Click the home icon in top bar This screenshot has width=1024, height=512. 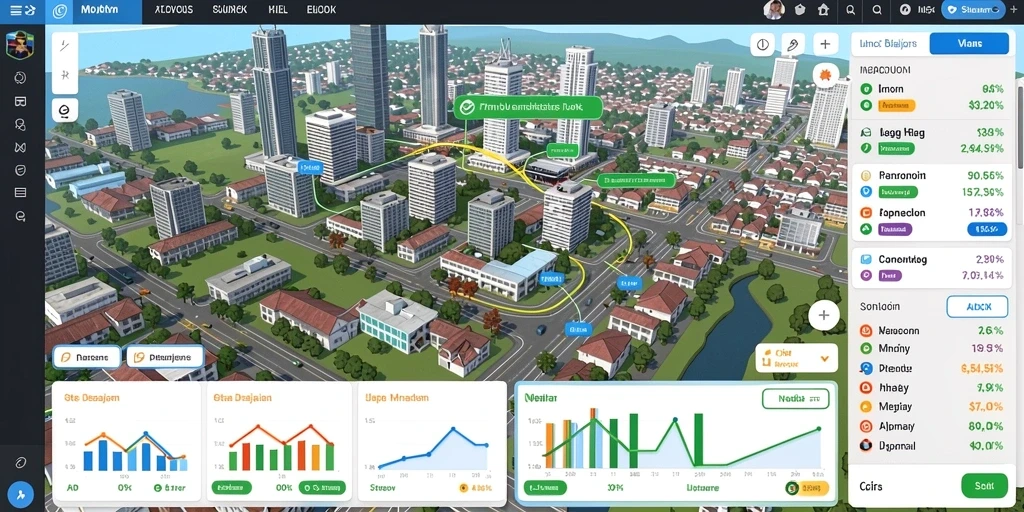click(x=824, y=10)
